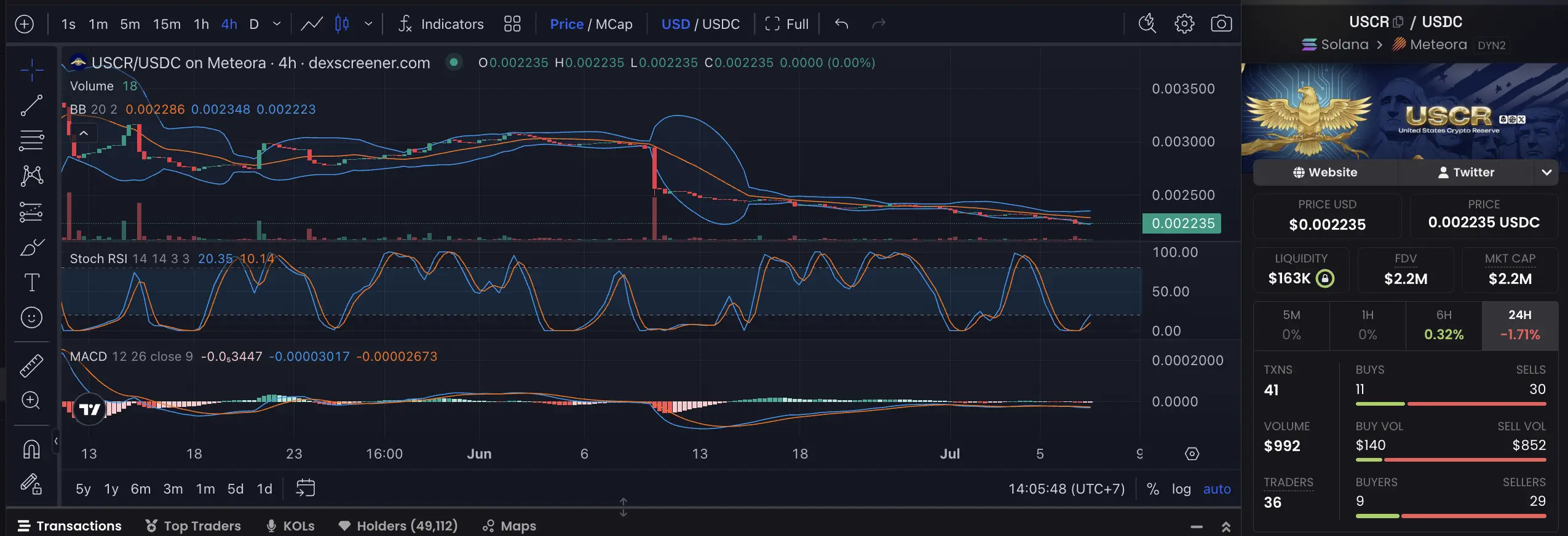
Task: Toggle the magnet mode icon
Action: [x=31, y=449]
